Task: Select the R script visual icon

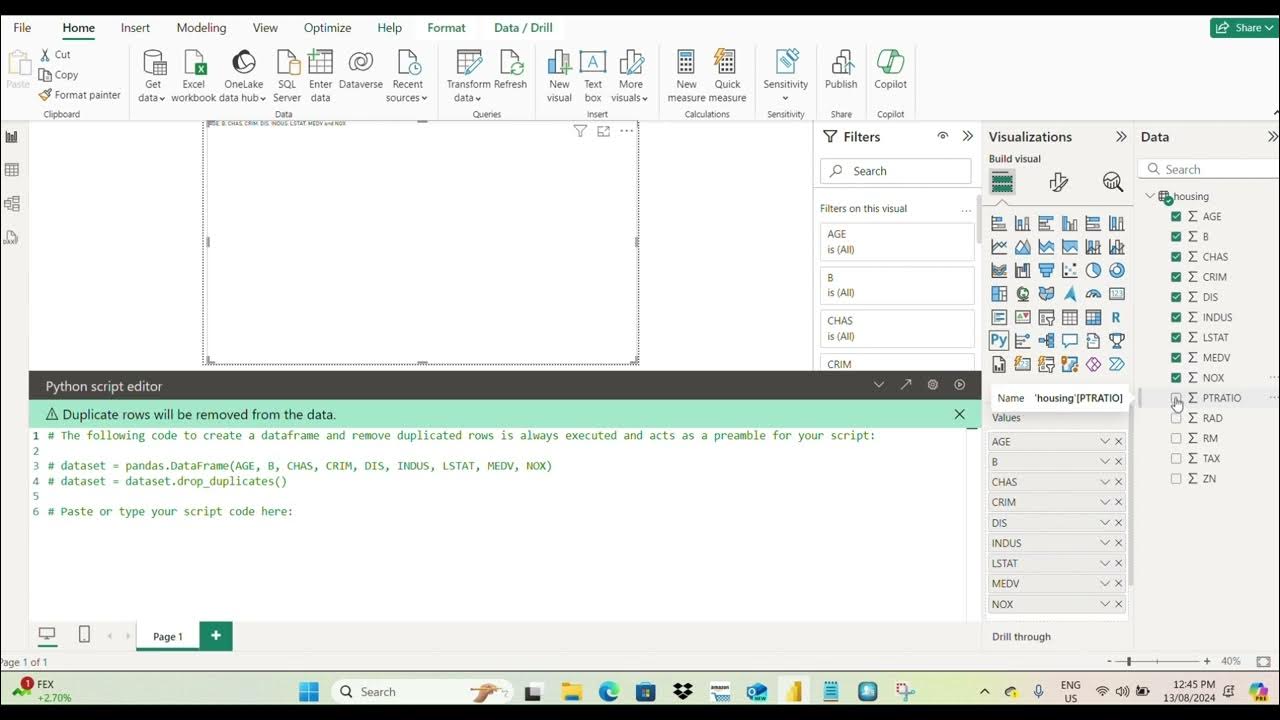Action: [x=1116, y=317]
